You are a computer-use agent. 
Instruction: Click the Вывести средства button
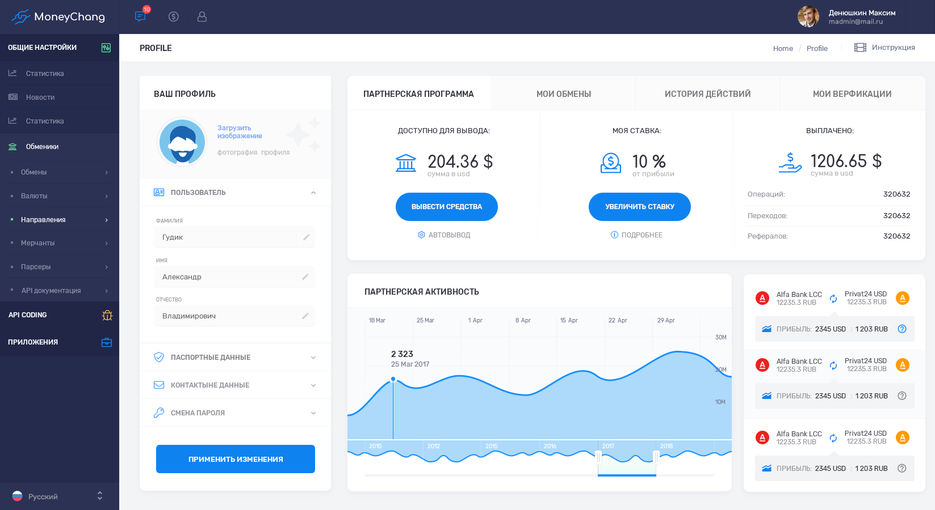pyautogui.click(x=447, y=206)
